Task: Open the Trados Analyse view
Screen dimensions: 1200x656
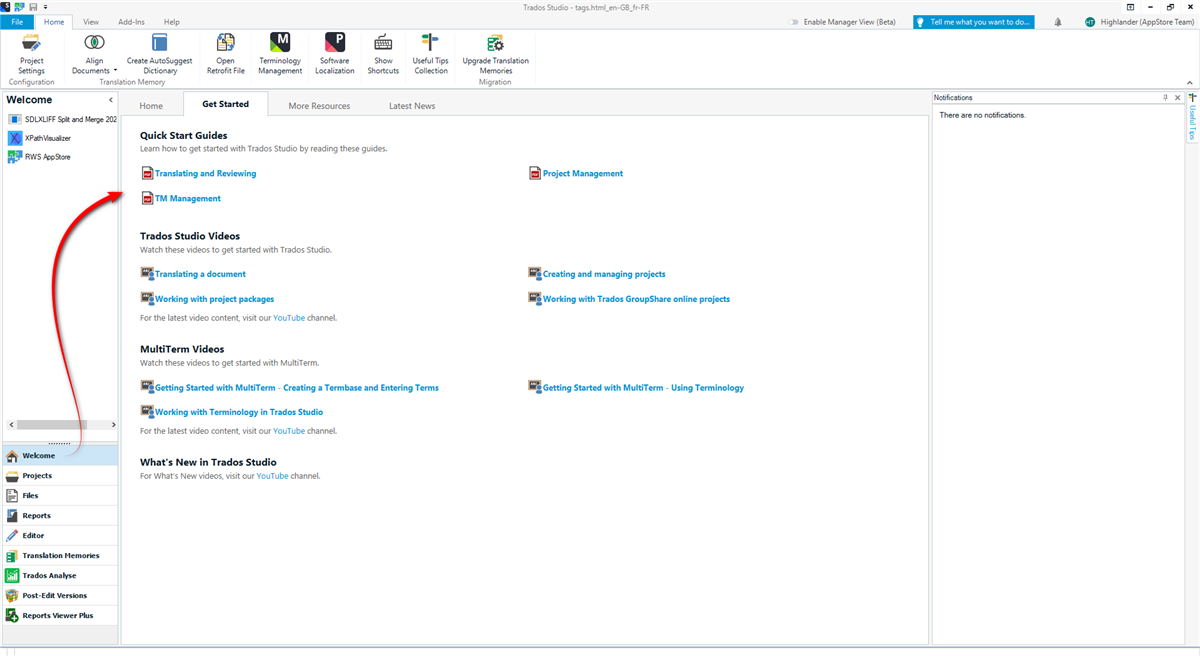Action: [x=60, y=576]
